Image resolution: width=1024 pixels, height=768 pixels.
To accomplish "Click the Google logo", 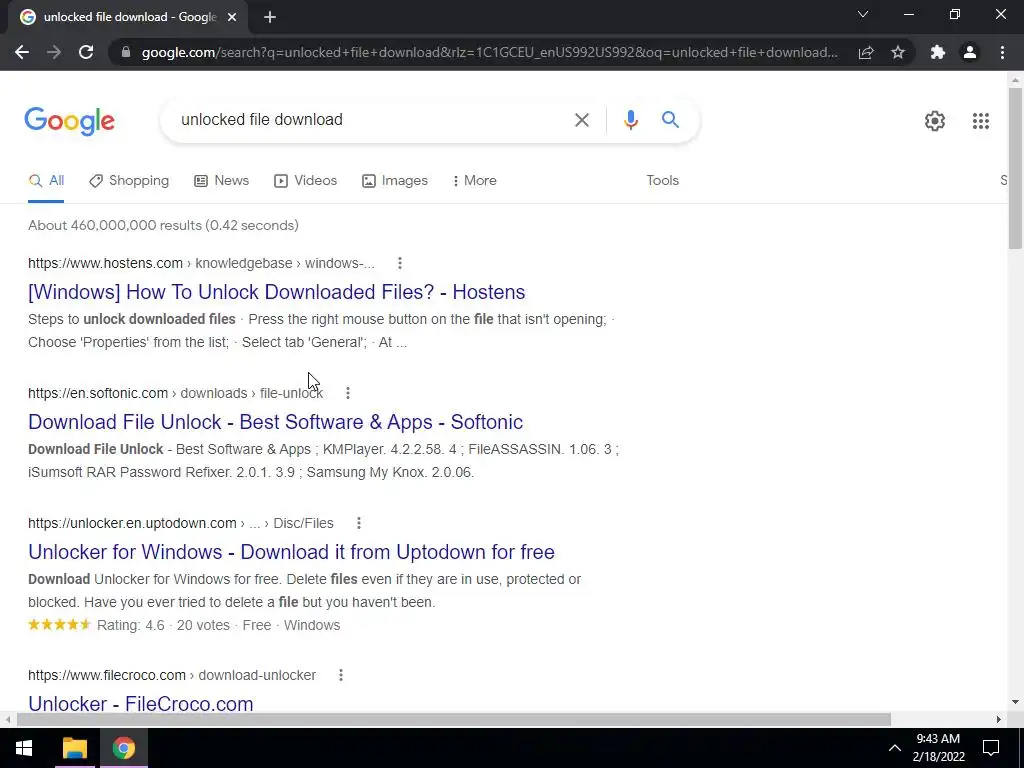I will pyautogui.click(x=69, y=121).
